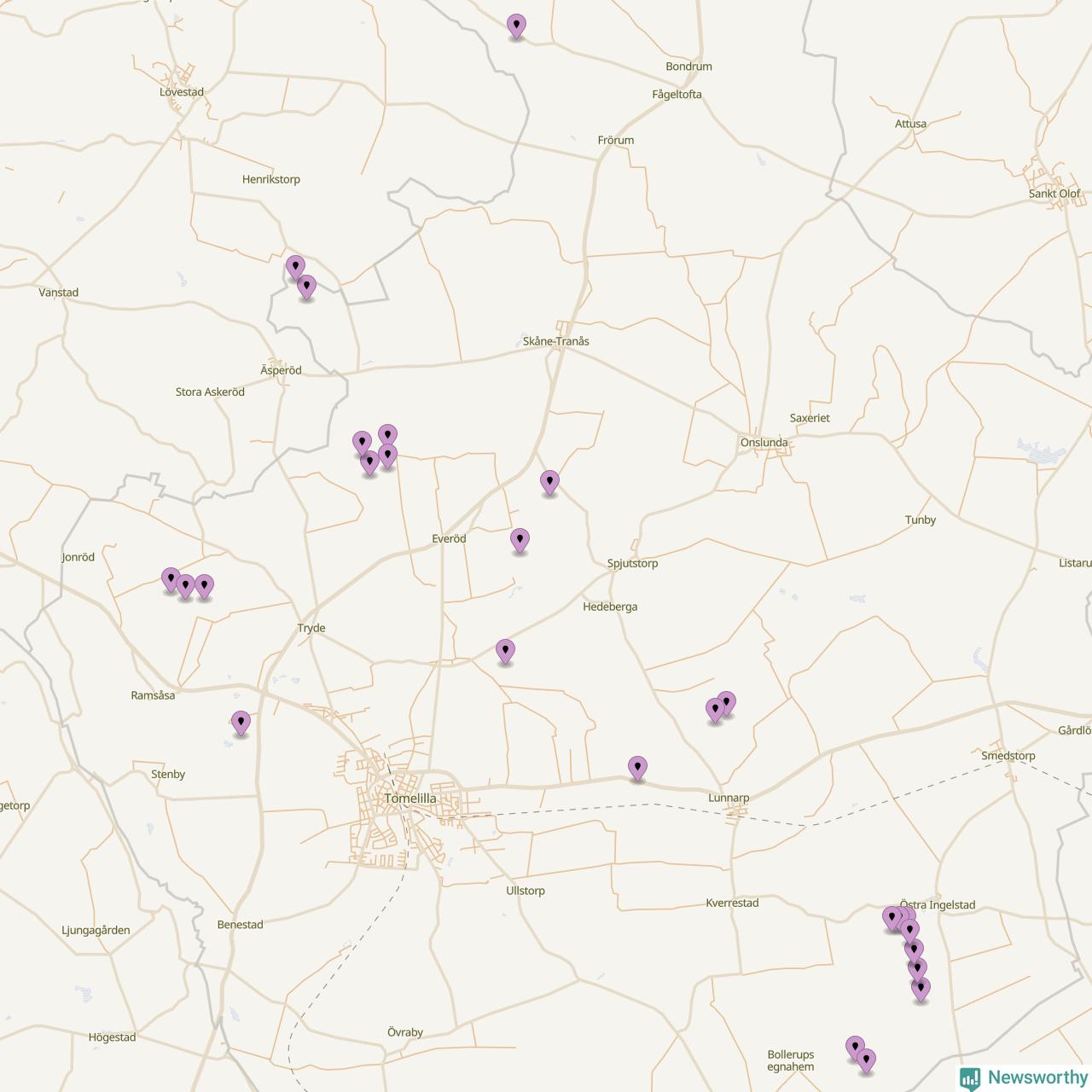Click the Lunnarp label

[x=729, y=799]
